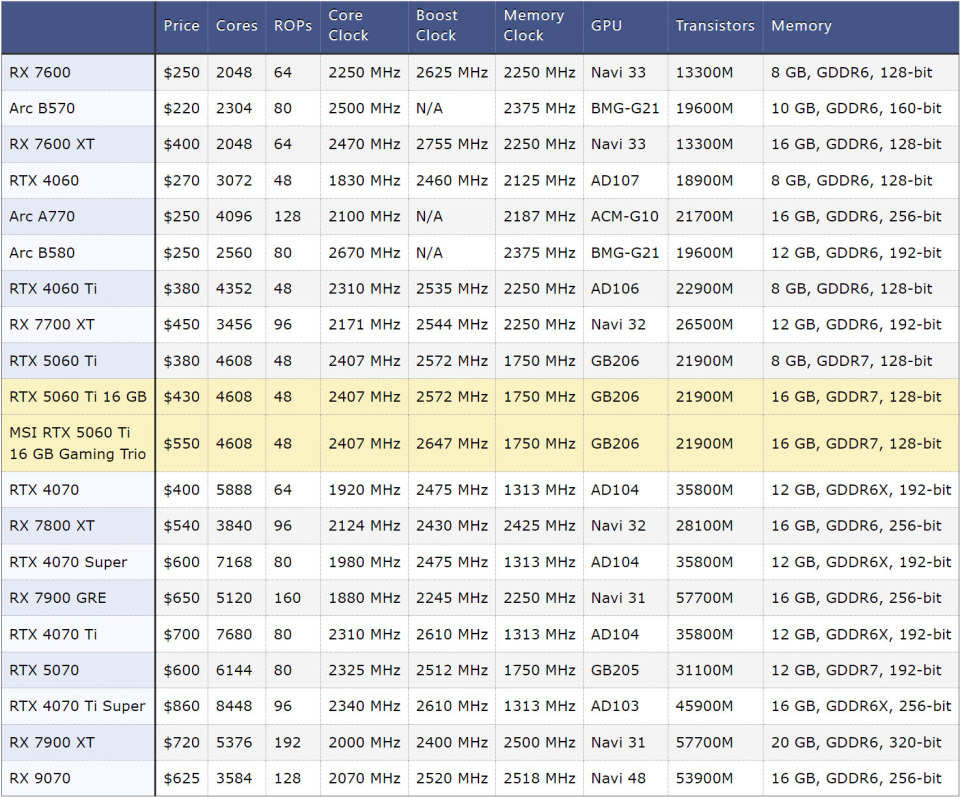Screen dimensions: 960x797
Task: Click the 2670 MHz core clock cell
Action: coord(364,253)
